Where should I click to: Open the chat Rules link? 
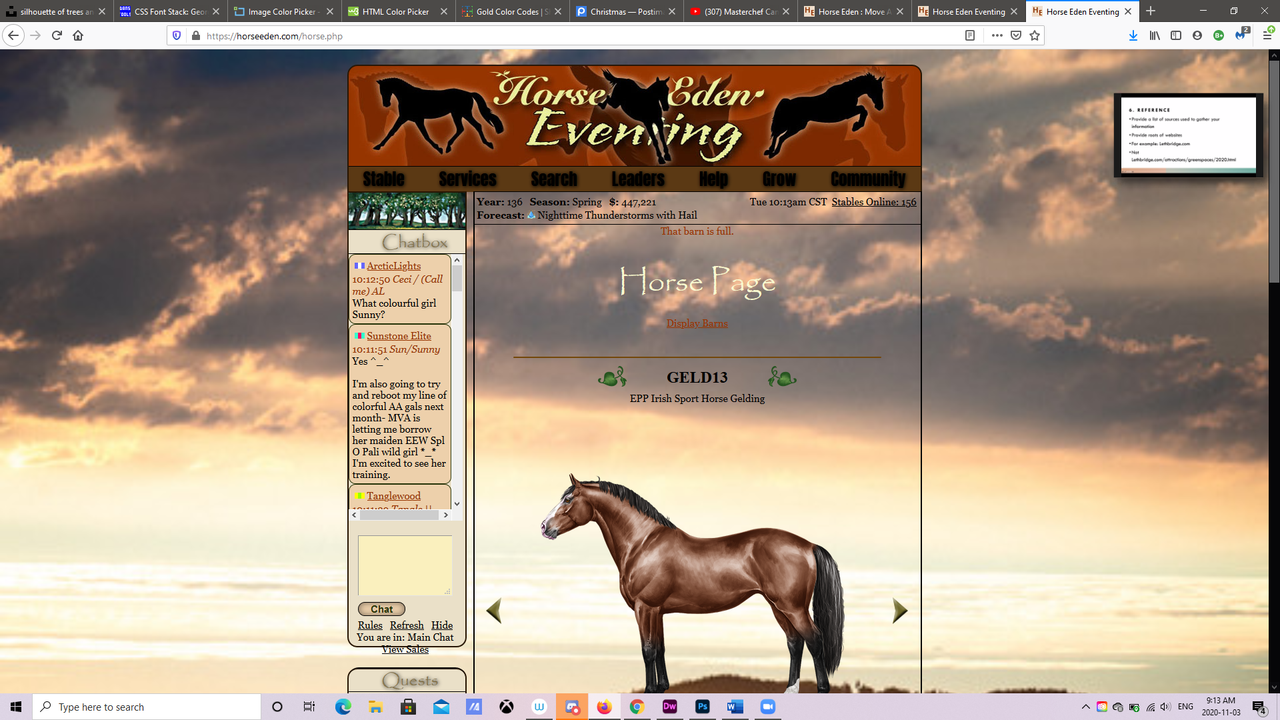point(370,625)
